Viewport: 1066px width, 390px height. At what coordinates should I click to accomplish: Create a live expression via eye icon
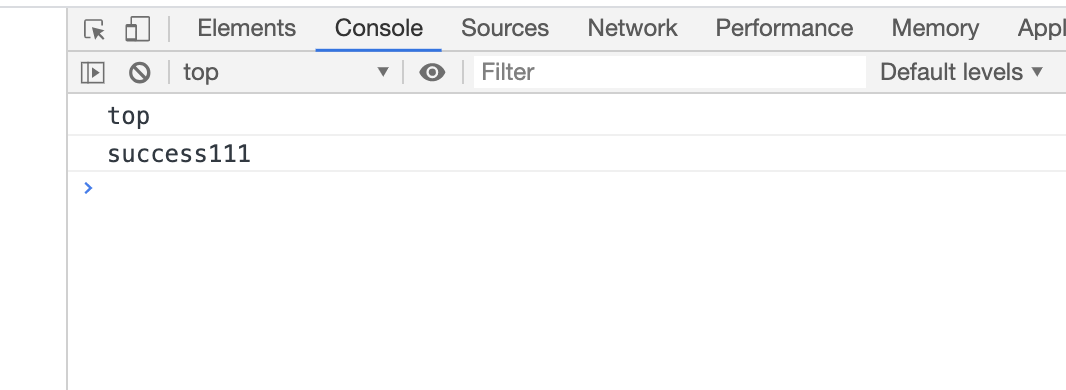click(432, 72)
